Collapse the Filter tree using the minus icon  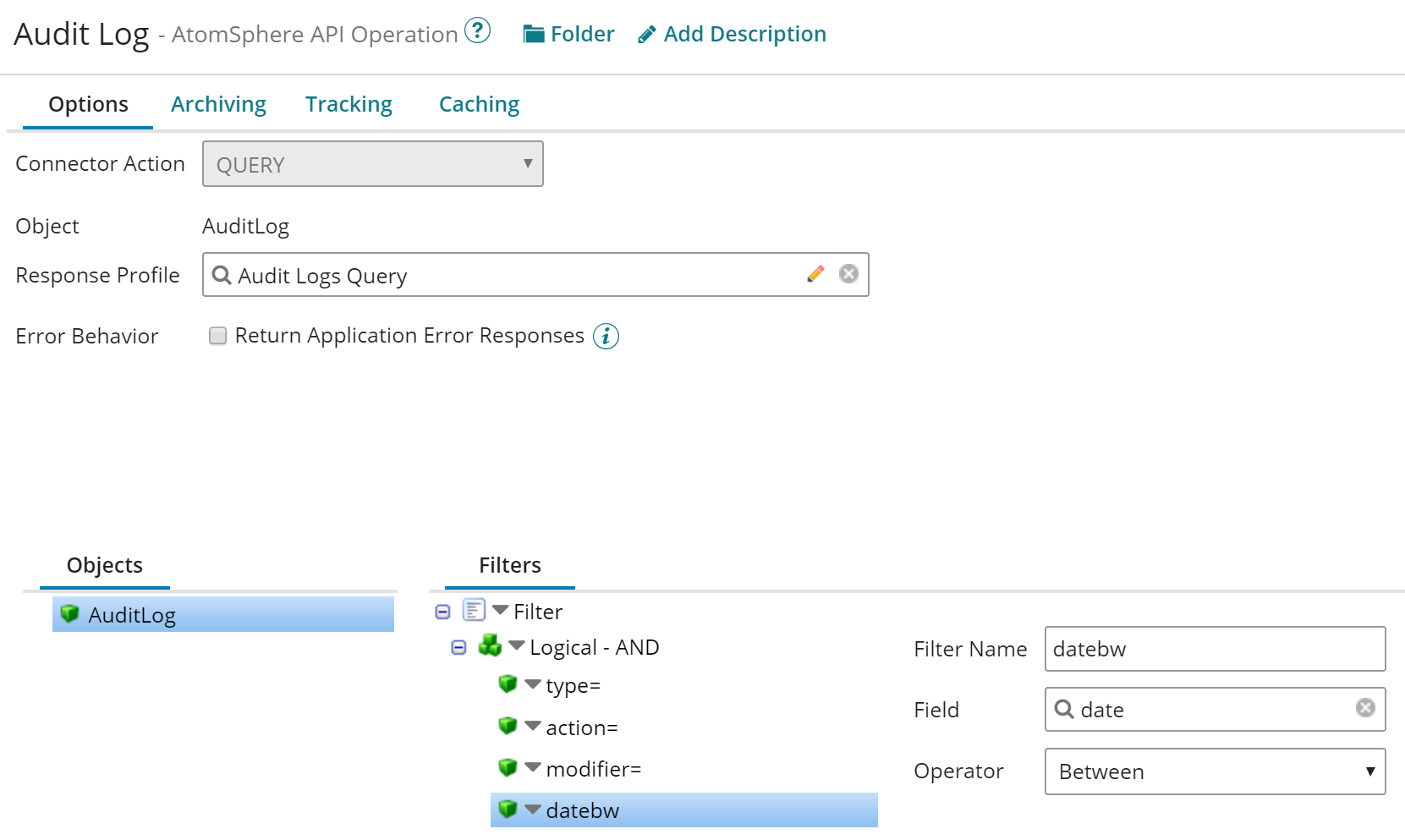click(442, 612)
